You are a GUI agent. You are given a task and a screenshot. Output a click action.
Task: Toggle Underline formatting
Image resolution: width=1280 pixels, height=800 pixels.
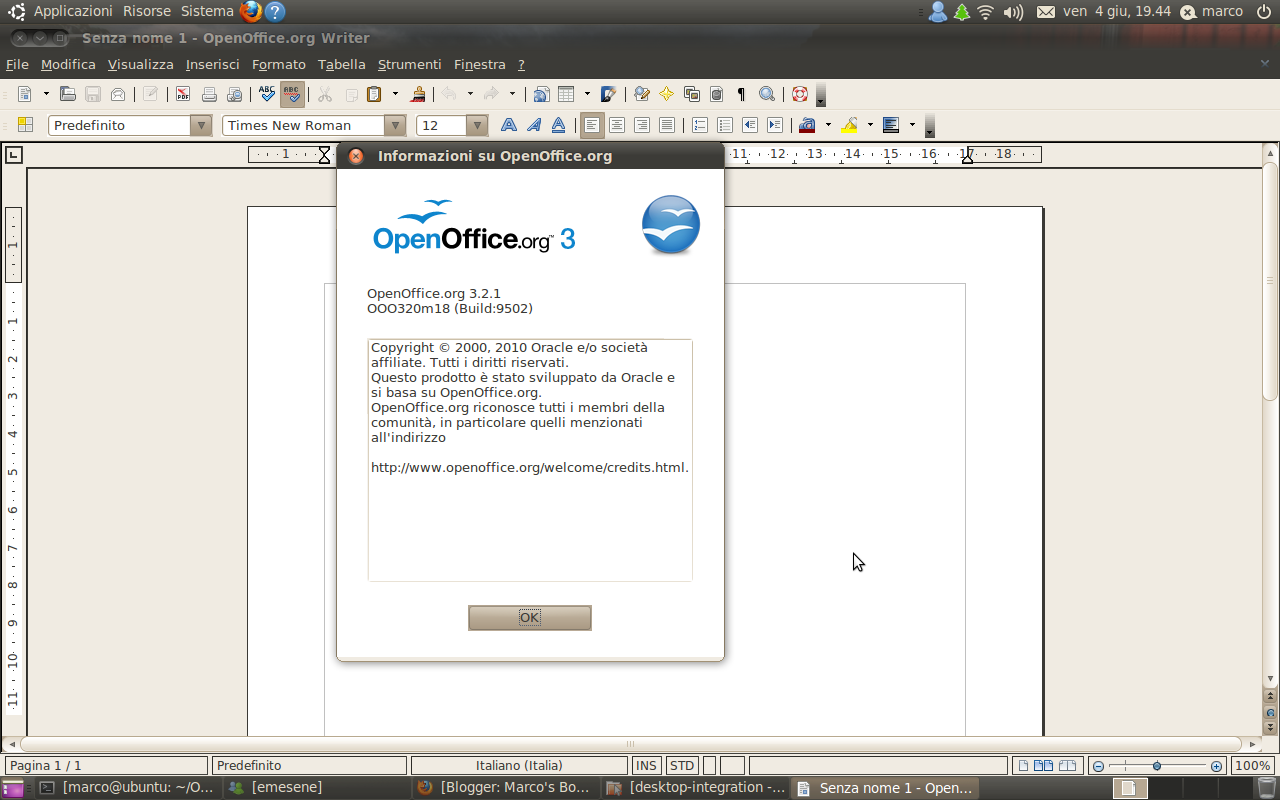click(x=559, y=125)
